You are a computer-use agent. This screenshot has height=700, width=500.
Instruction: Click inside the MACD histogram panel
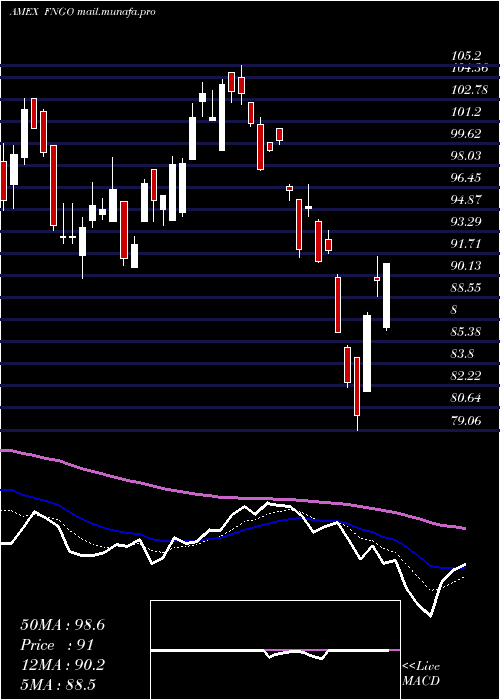point(275,650)
